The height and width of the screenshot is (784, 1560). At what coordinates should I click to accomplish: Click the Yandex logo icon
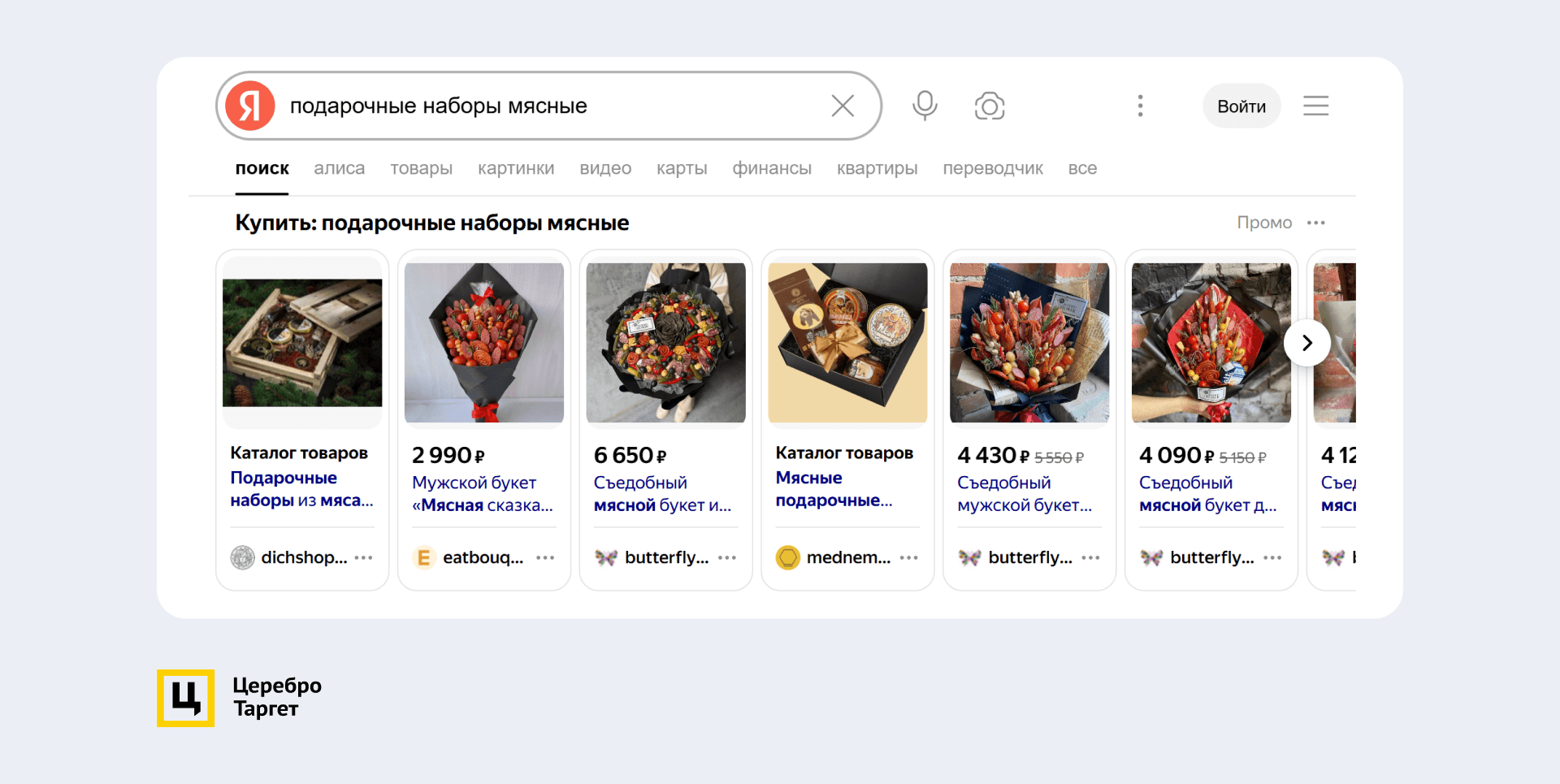click(250, 106)
